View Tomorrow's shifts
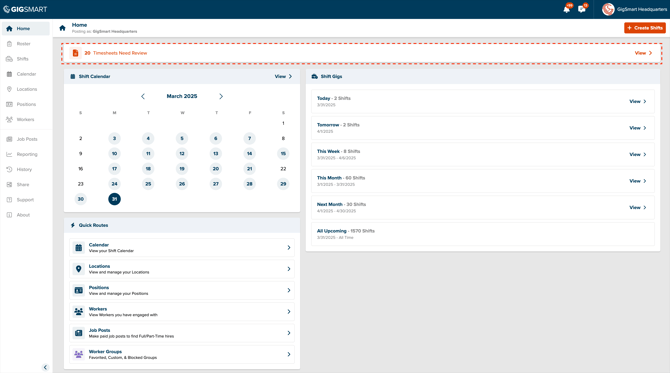Viewport: 670px width, 373px height. pyautogui.click(x=638, y=128)
